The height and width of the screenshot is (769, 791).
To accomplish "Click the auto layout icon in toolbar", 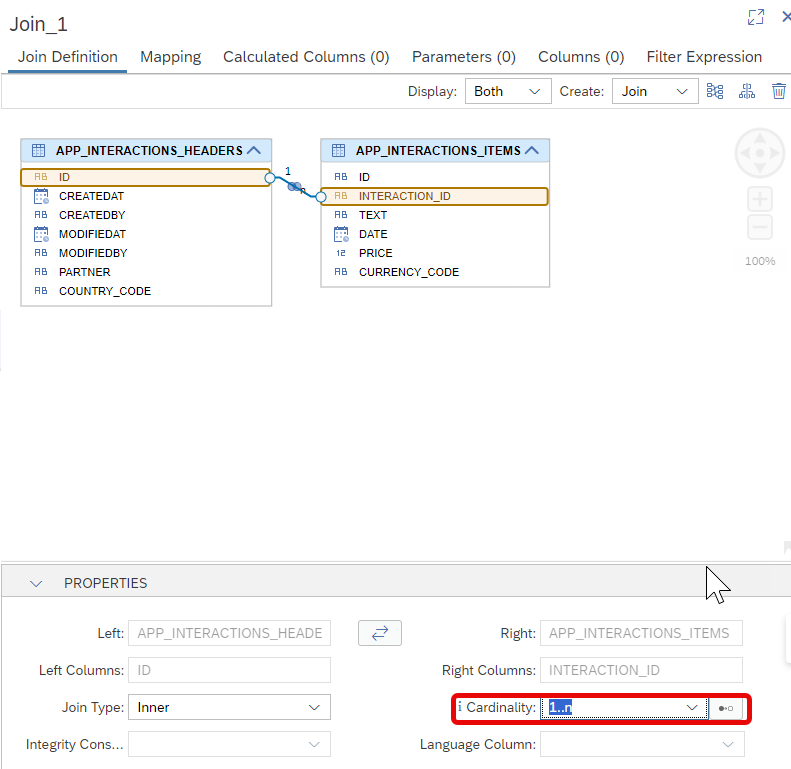I will coord(715,91).
